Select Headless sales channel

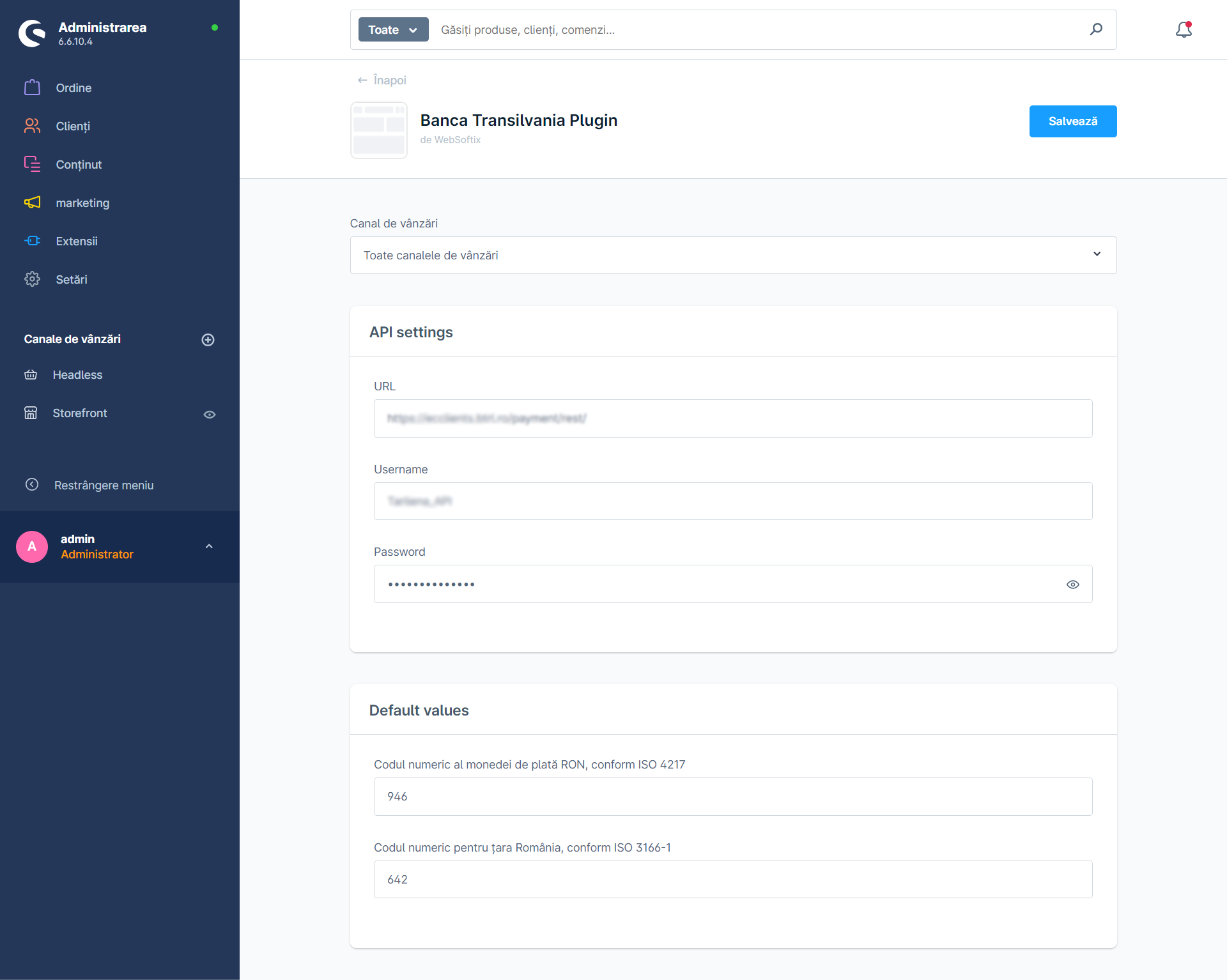(x=77, y=375)
